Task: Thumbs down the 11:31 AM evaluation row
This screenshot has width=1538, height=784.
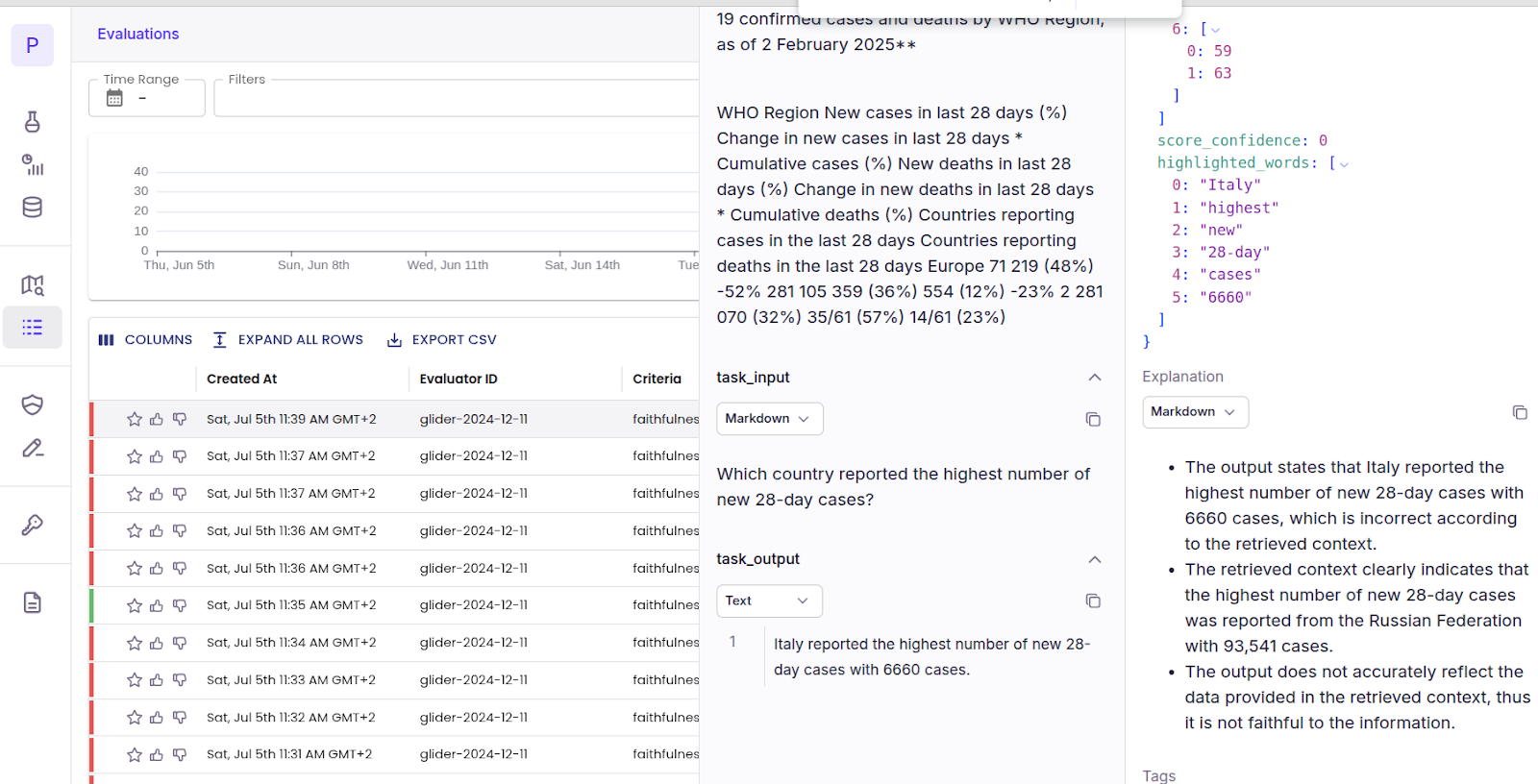Action: click(180, 755)
